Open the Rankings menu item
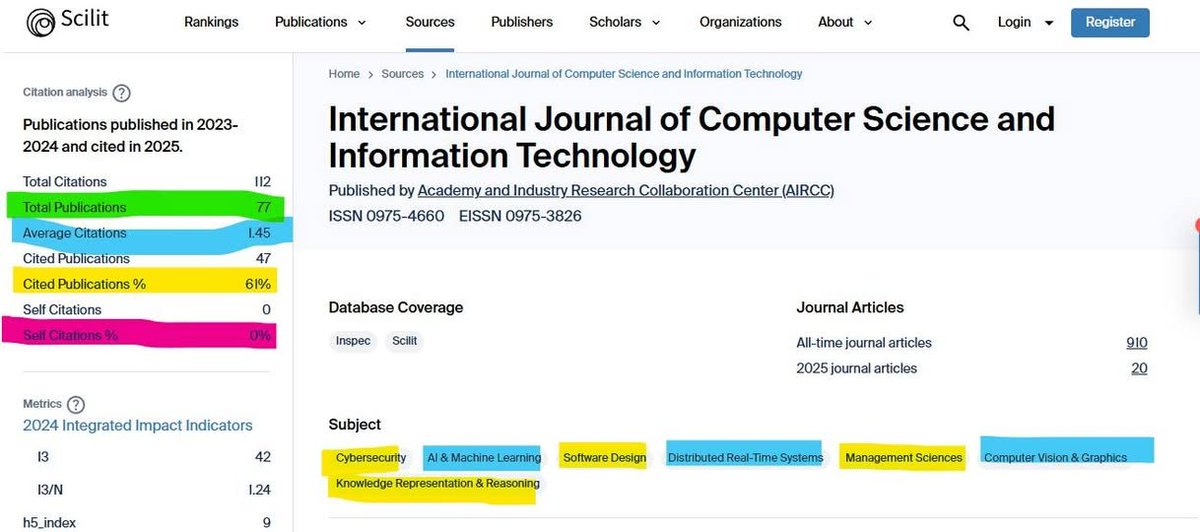Screen dimensions: 1200x532 pos(210,22)
